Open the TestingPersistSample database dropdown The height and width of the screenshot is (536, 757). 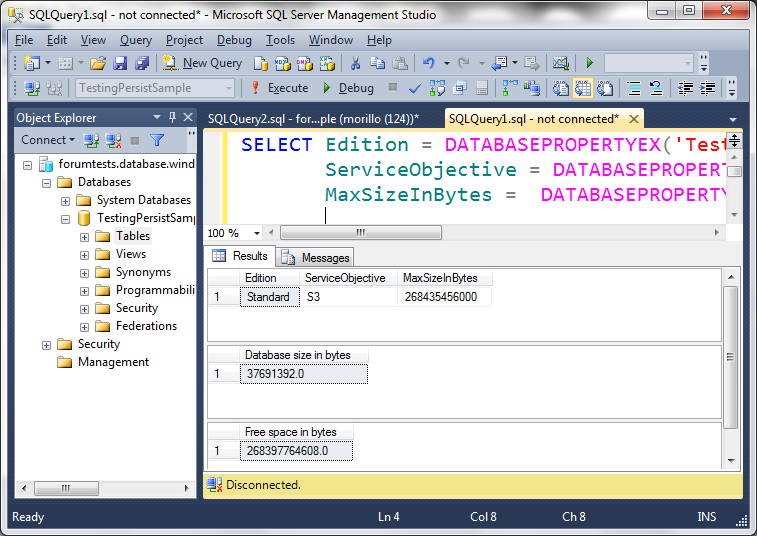(229, 88)
